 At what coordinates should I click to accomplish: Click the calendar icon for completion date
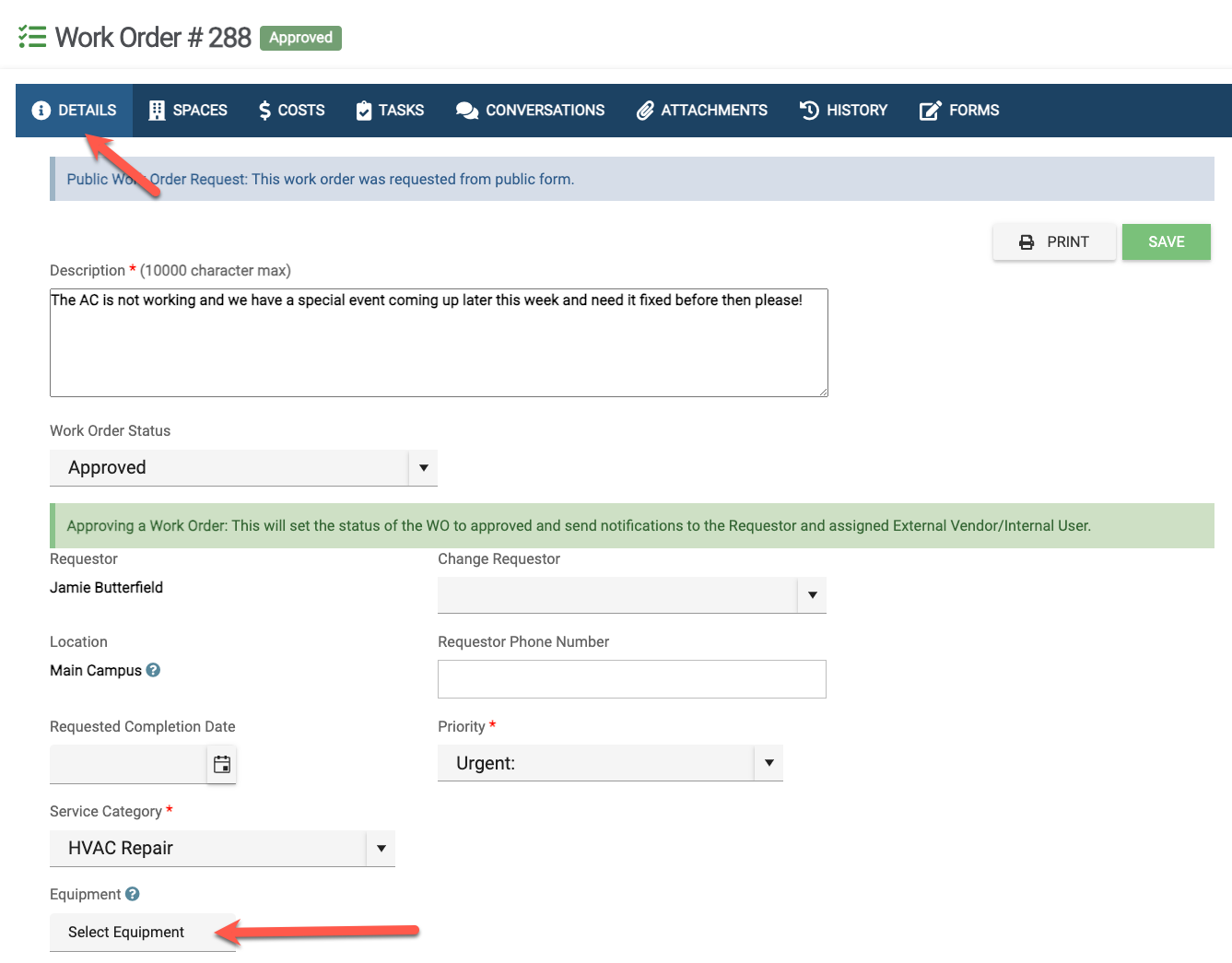(222, 764)
